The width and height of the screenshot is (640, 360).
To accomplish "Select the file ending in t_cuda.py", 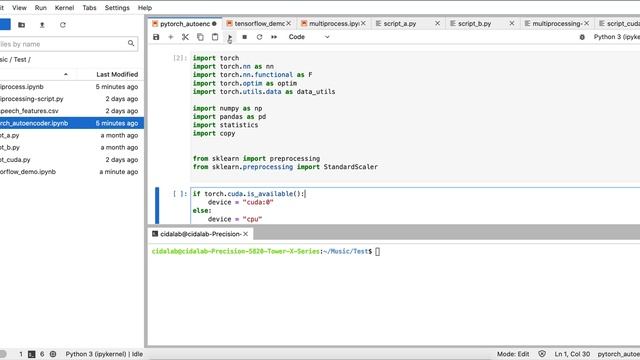I will tap(72, 160).
